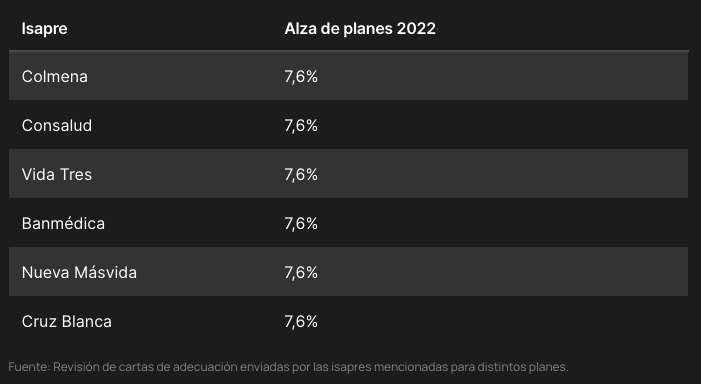Click the Alza de planes 2022 header

[x=360, y=29]
